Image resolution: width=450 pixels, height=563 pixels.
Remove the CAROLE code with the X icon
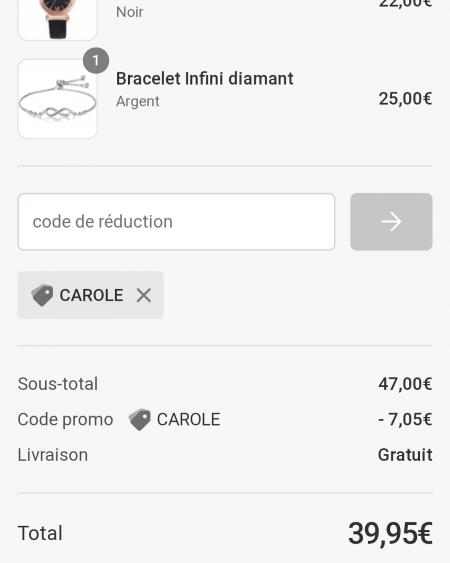click(144, 295)
